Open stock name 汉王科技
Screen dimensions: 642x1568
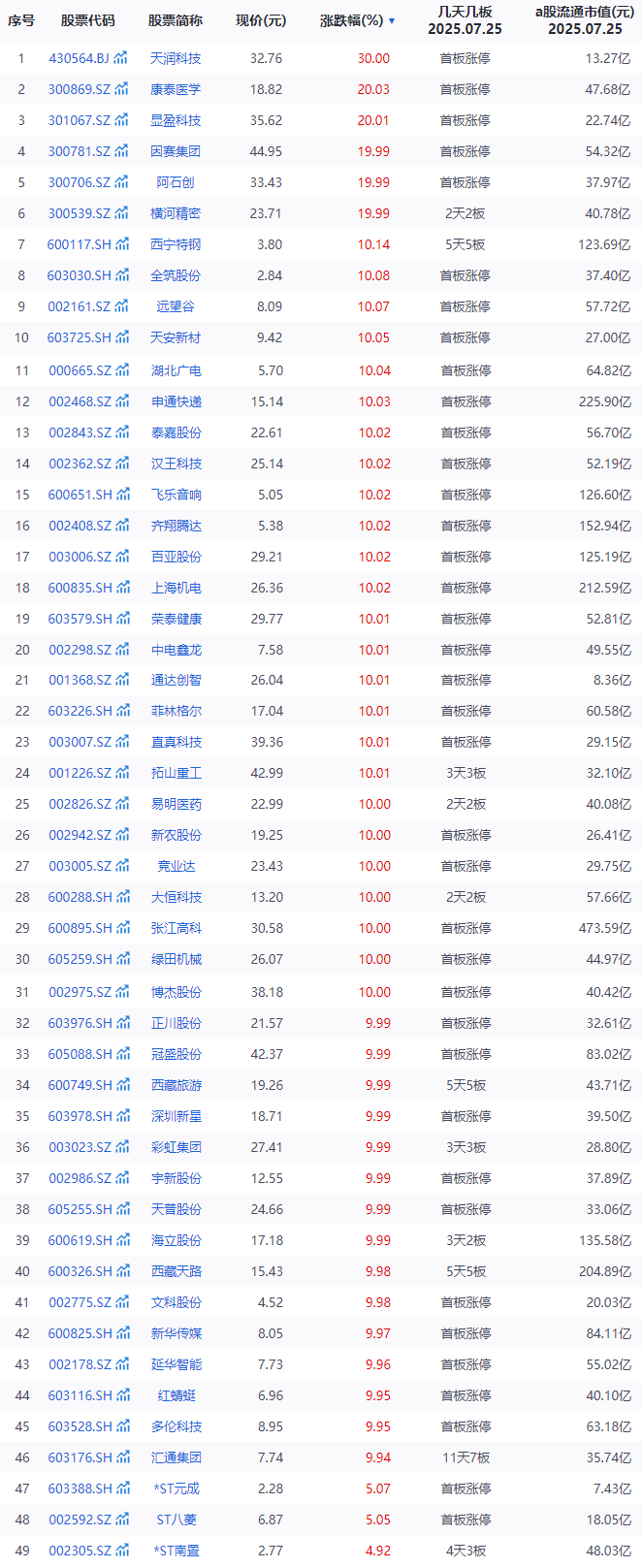pos(177,464)
